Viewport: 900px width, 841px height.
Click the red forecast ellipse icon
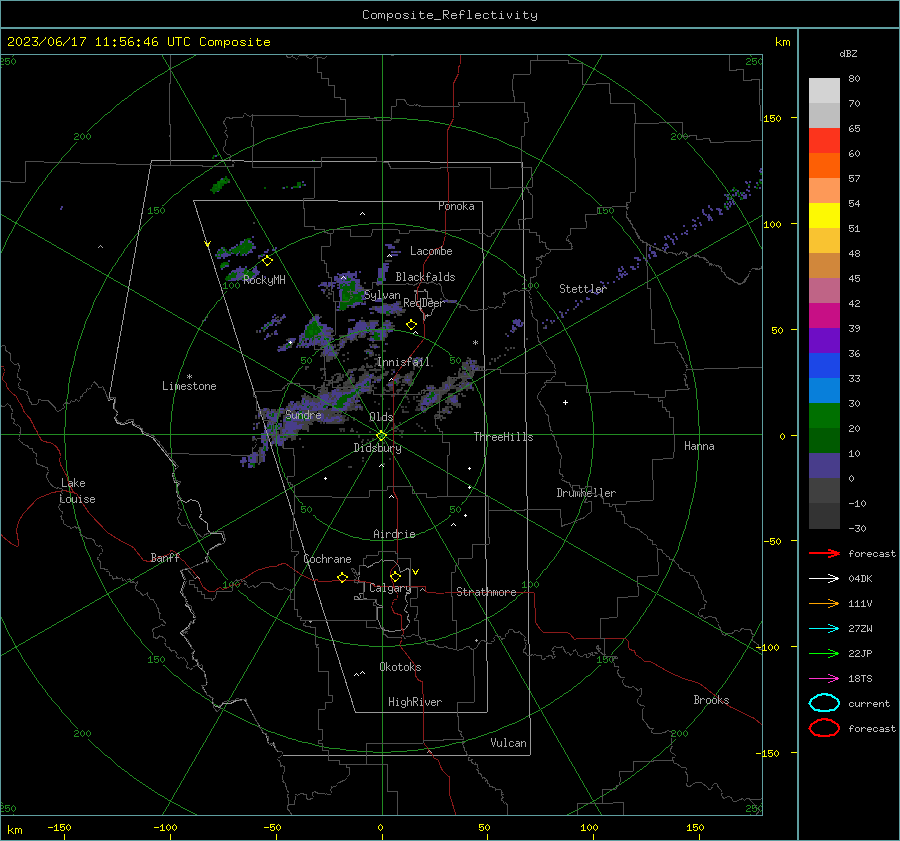point(824,728)
